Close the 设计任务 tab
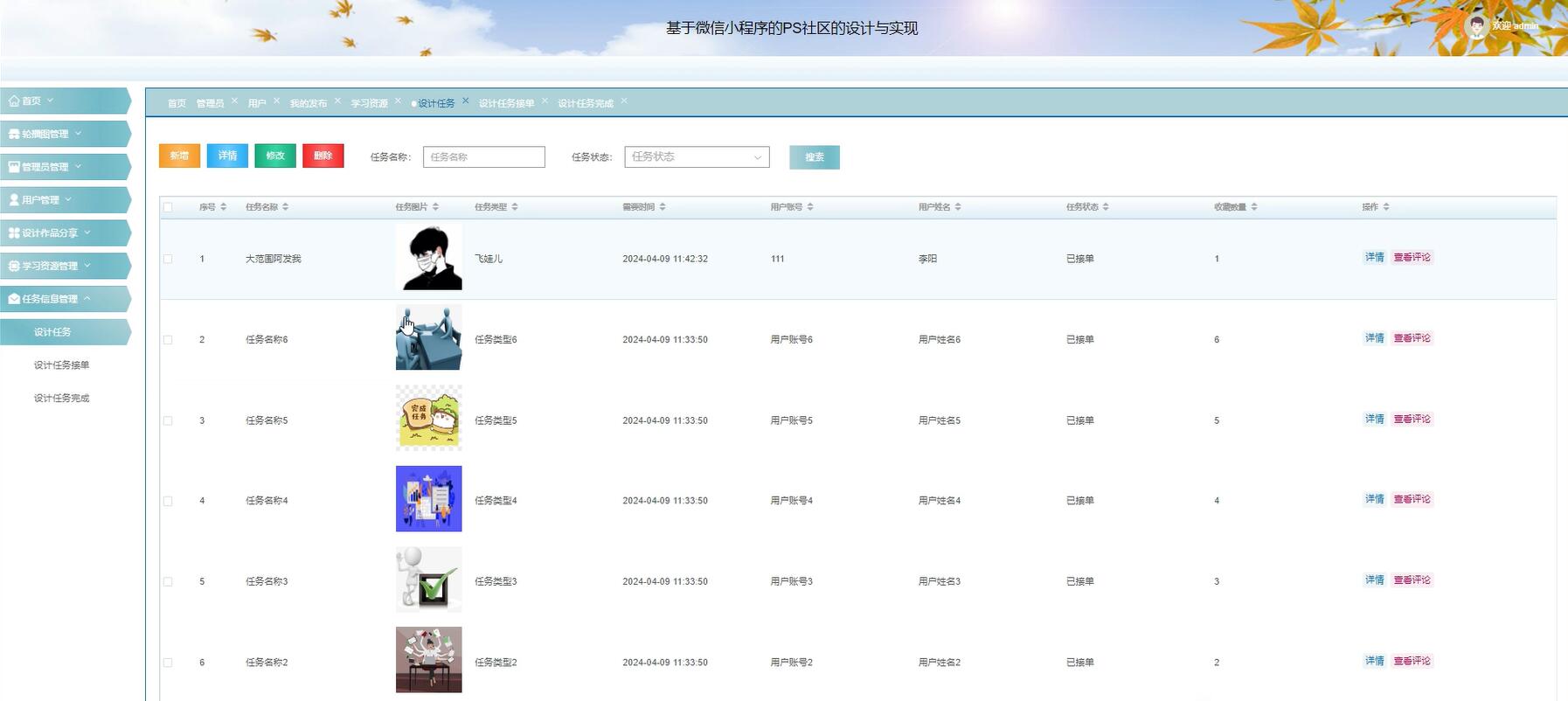This screenshot has width=1568, height=701. tap(465, 101)
